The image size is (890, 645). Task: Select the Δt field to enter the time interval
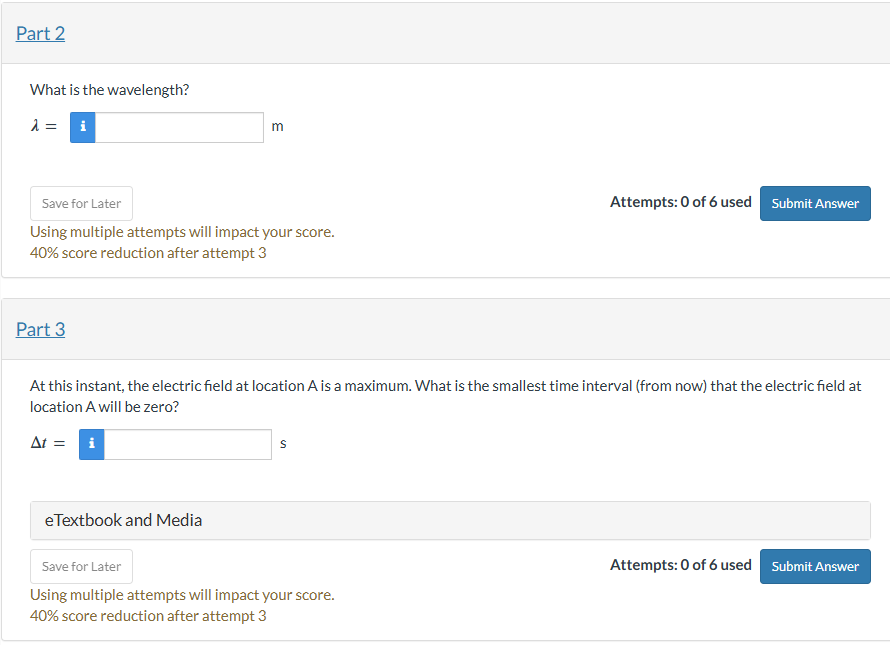[189, 444]
